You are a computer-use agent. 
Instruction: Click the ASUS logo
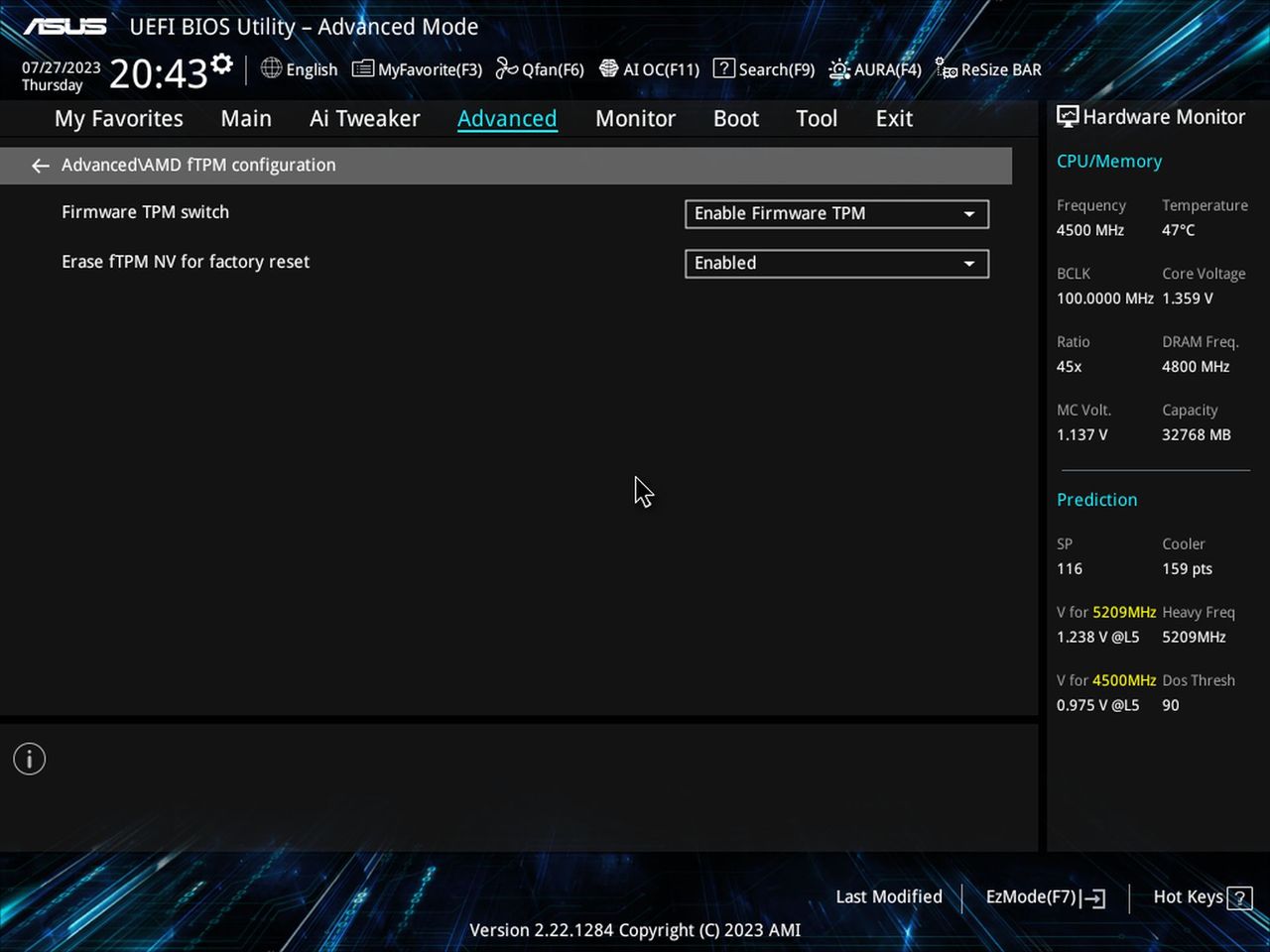[64, 27]
